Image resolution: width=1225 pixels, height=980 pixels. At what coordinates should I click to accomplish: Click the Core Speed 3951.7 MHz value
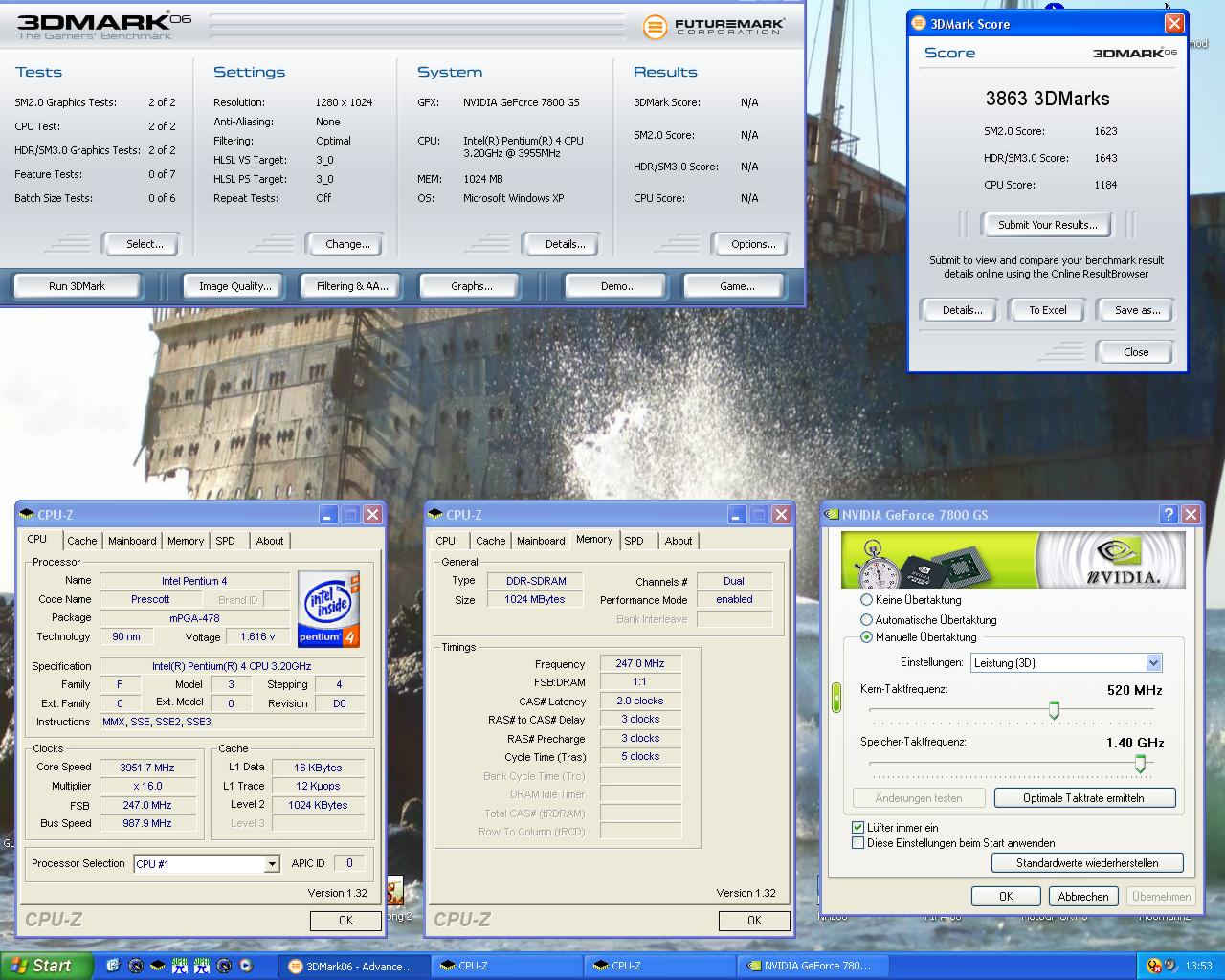click(x=147, y=768)
